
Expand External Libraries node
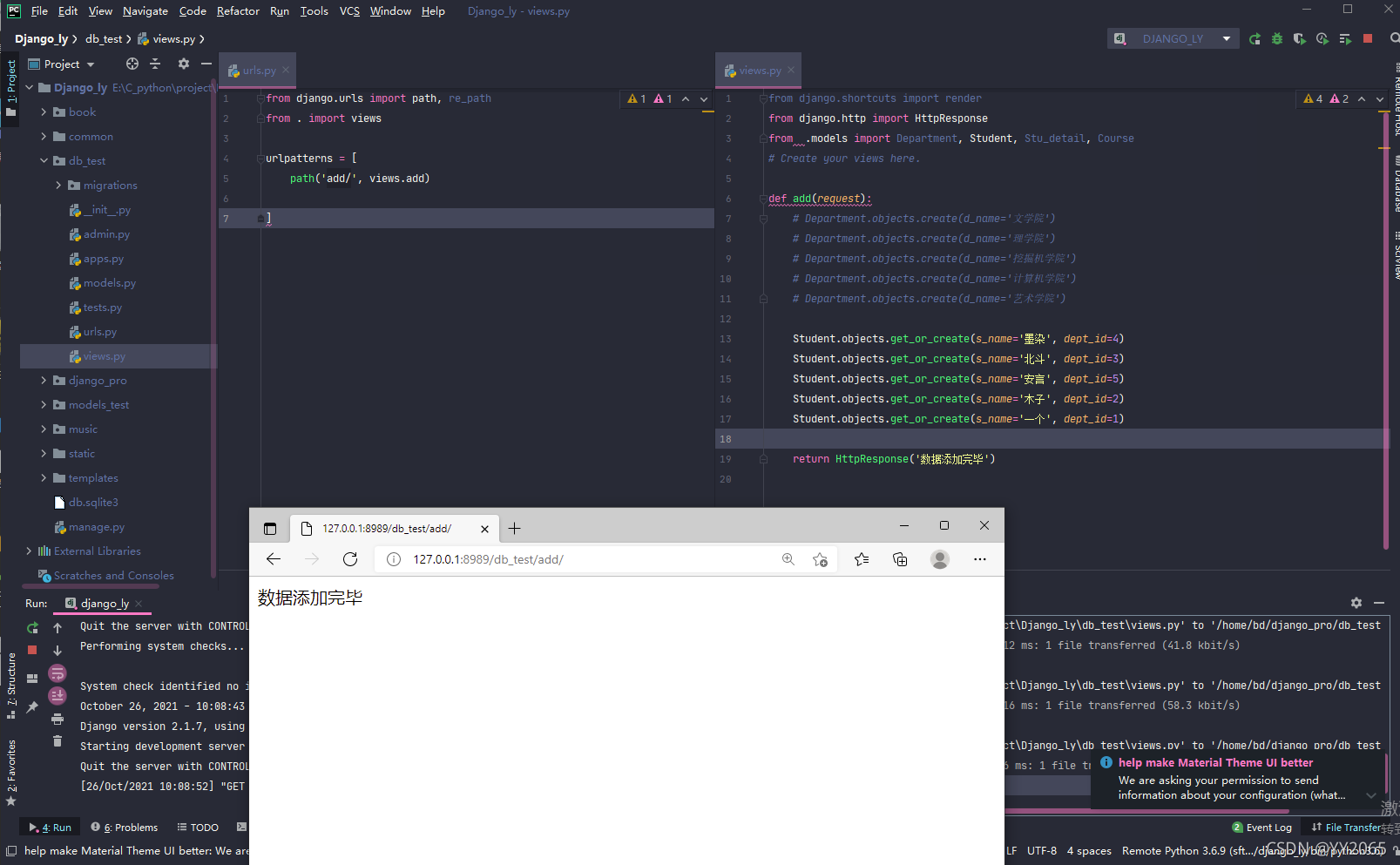pos(30,551)
